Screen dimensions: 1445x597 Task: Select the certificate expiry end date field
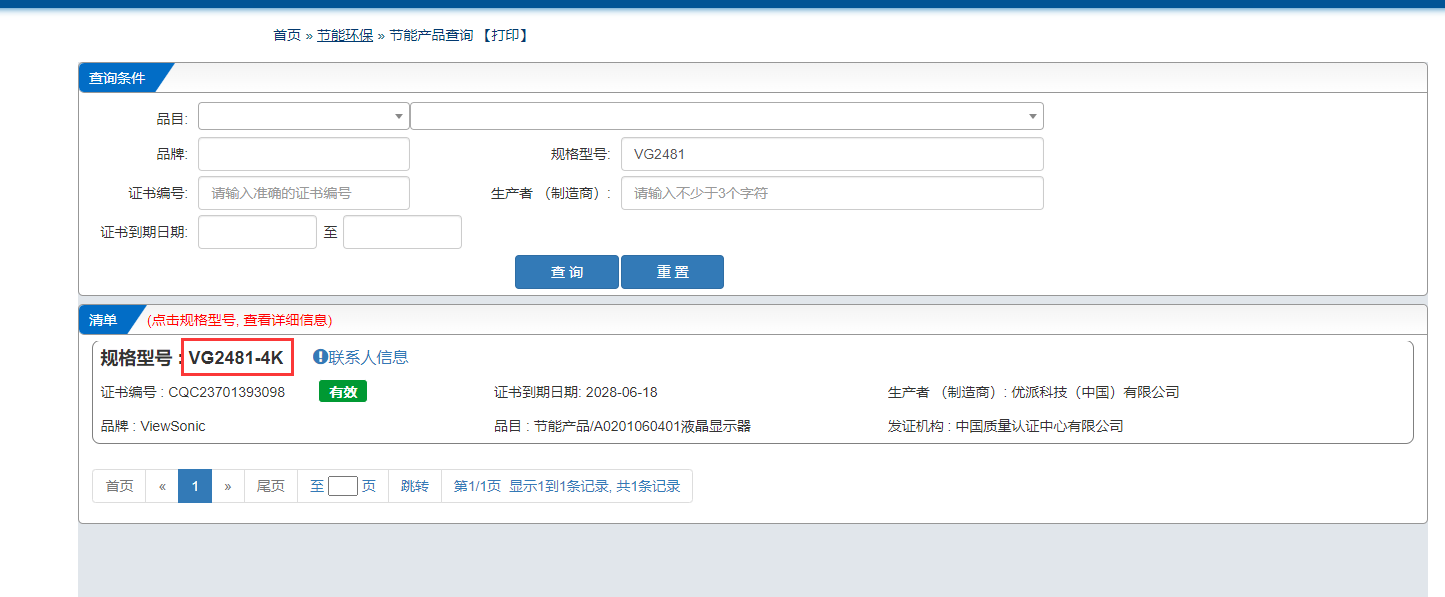tap(402, 232)
